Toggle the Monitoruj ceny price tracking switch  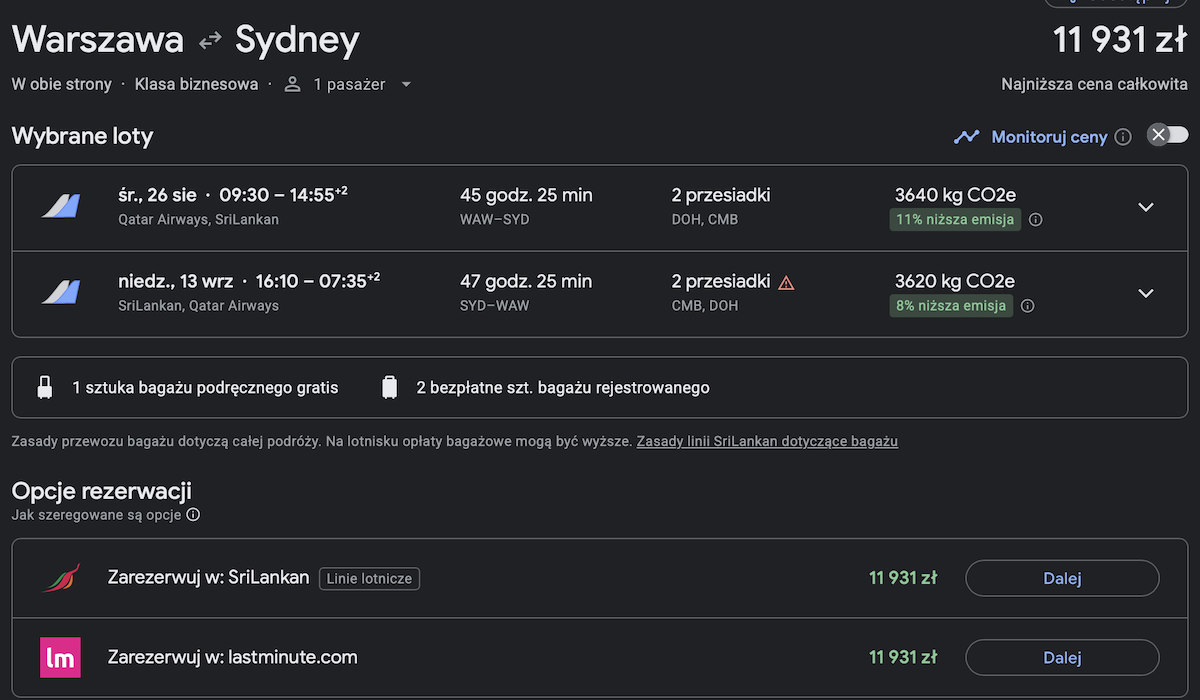(1167, 135)
